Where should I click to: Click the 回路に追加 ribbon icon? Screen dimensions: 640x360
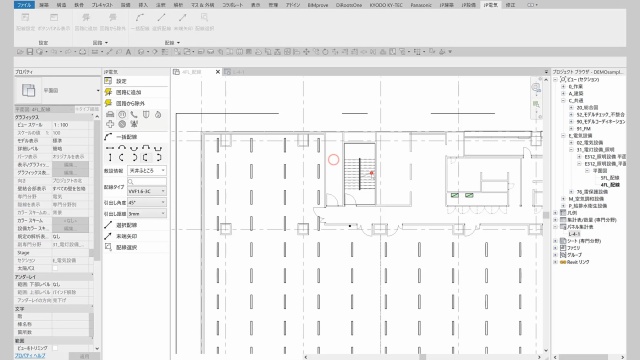(86, 18)
